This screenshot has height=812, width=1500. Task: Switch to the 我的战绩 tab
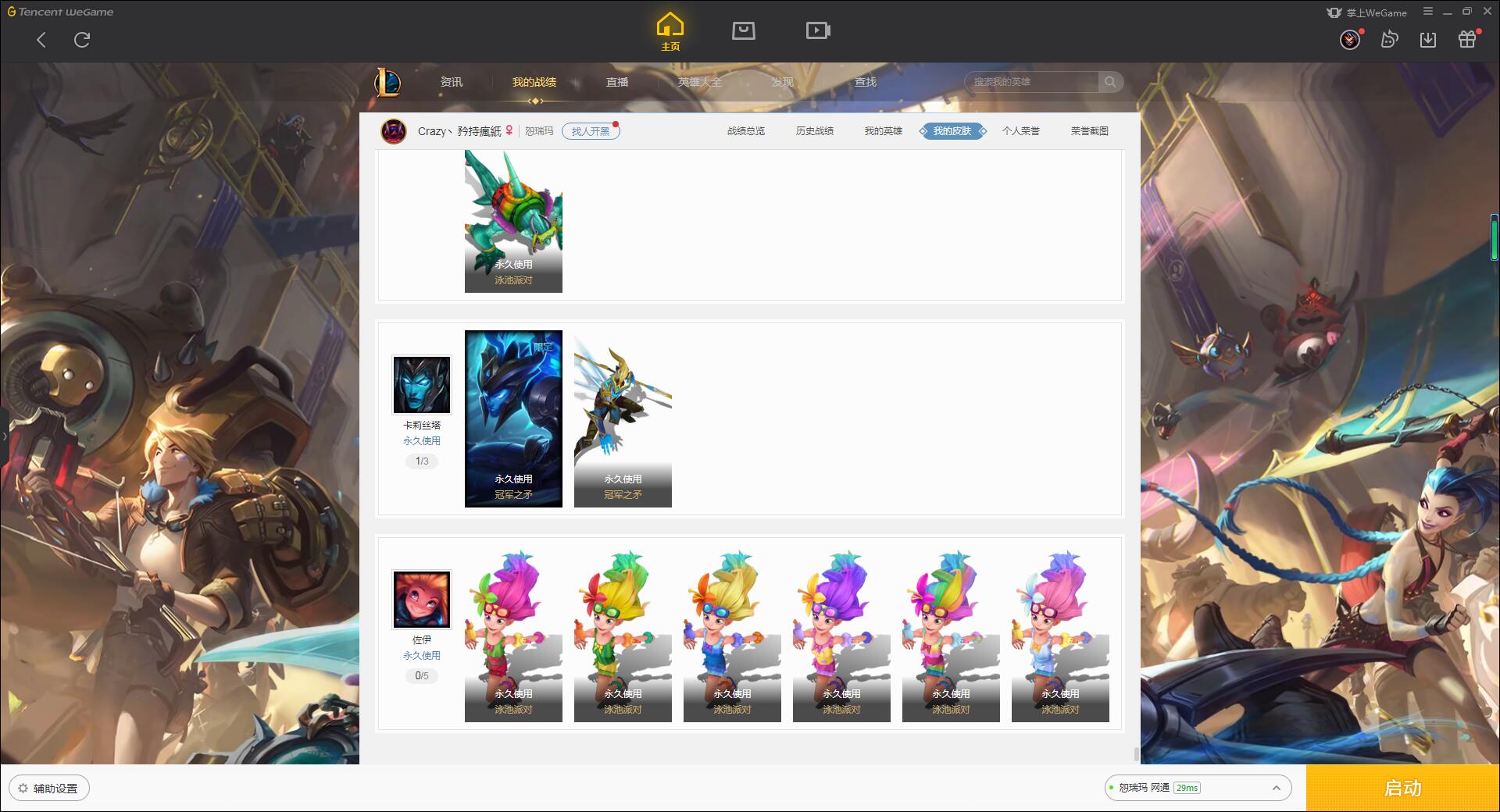coord(534,82)
